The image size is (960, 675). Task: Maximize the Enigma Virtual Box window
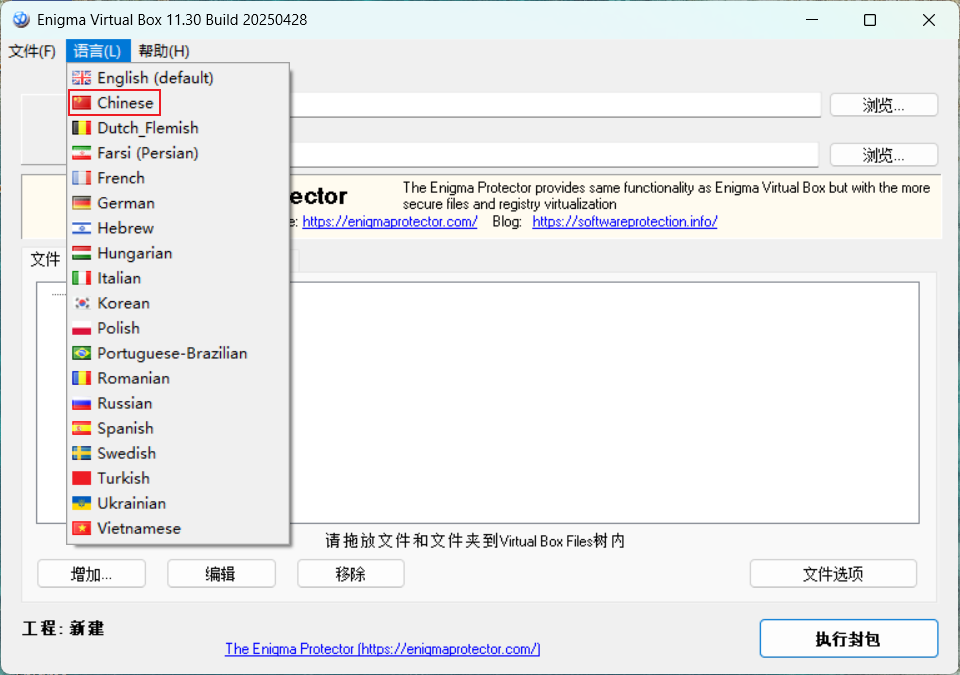[x=869, y=20]
